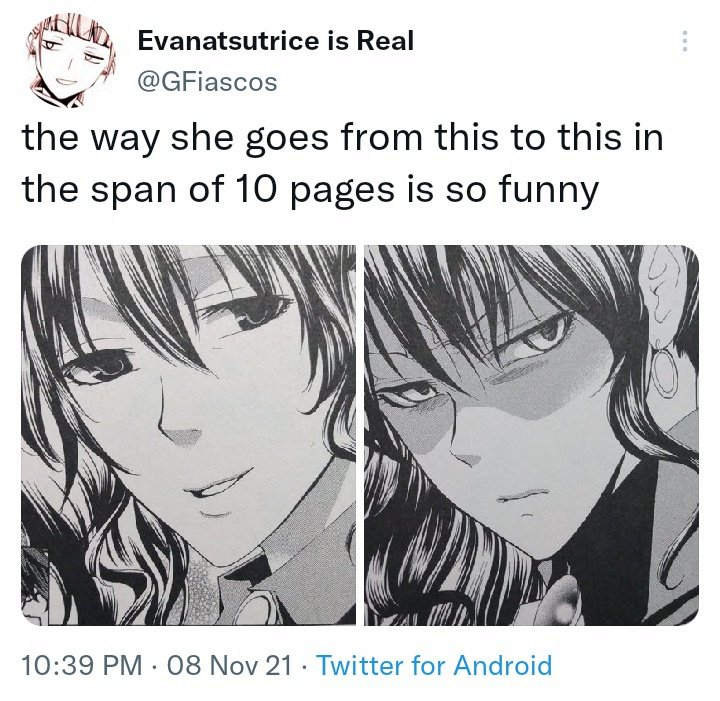Screen dimensions: 720x701
Task: Open the @GFiascos handle profile
Action: point(208,83)
